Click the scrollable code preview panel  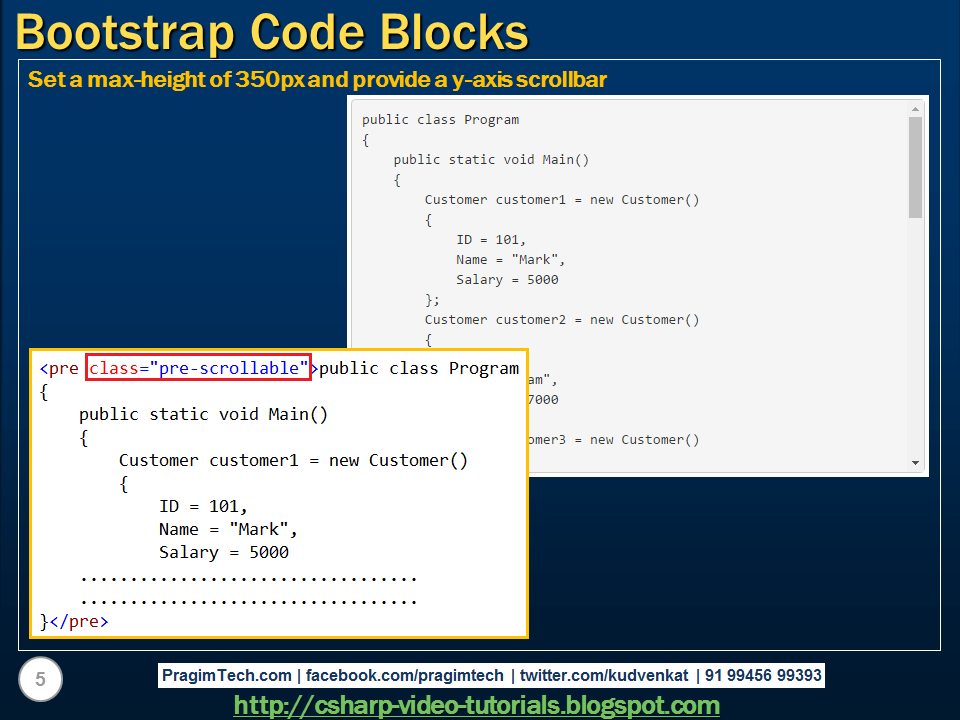[630, 280]
